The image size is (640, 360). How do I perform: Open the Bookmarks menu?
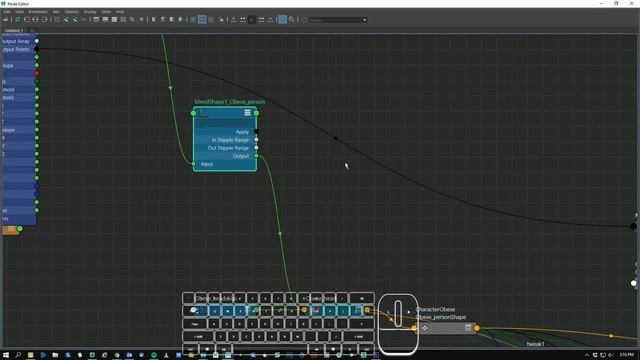(x=38, y=12)
